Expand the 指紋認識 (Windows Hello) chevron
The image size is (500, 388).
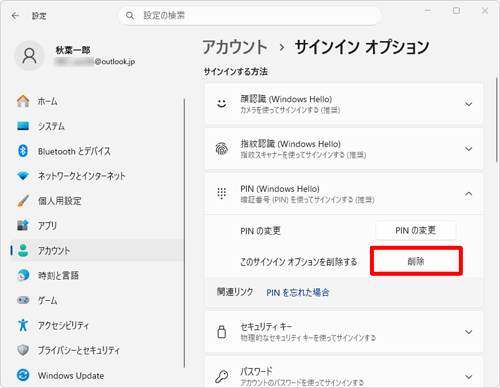(469, 149)
